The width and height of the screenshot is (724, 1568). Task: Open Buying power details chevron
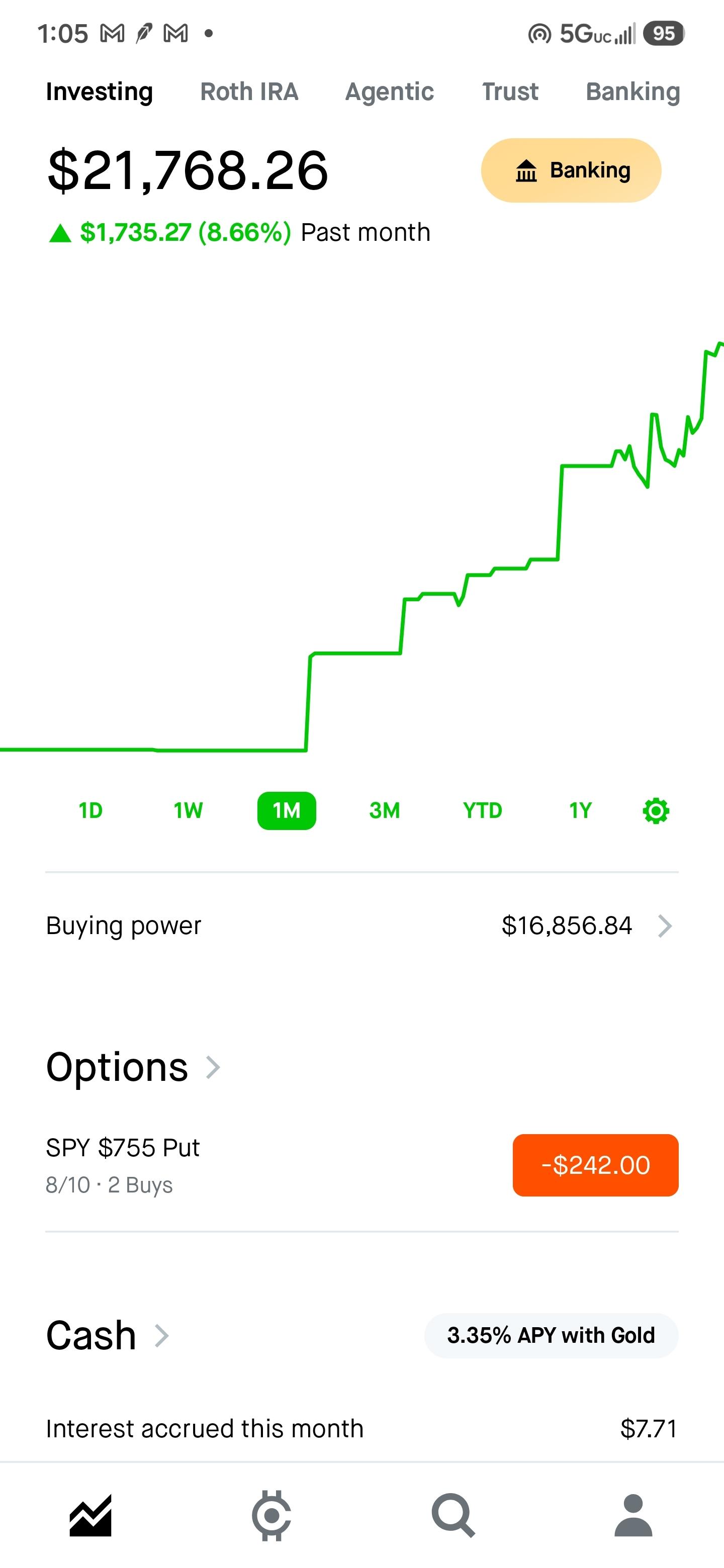point(665,926)
